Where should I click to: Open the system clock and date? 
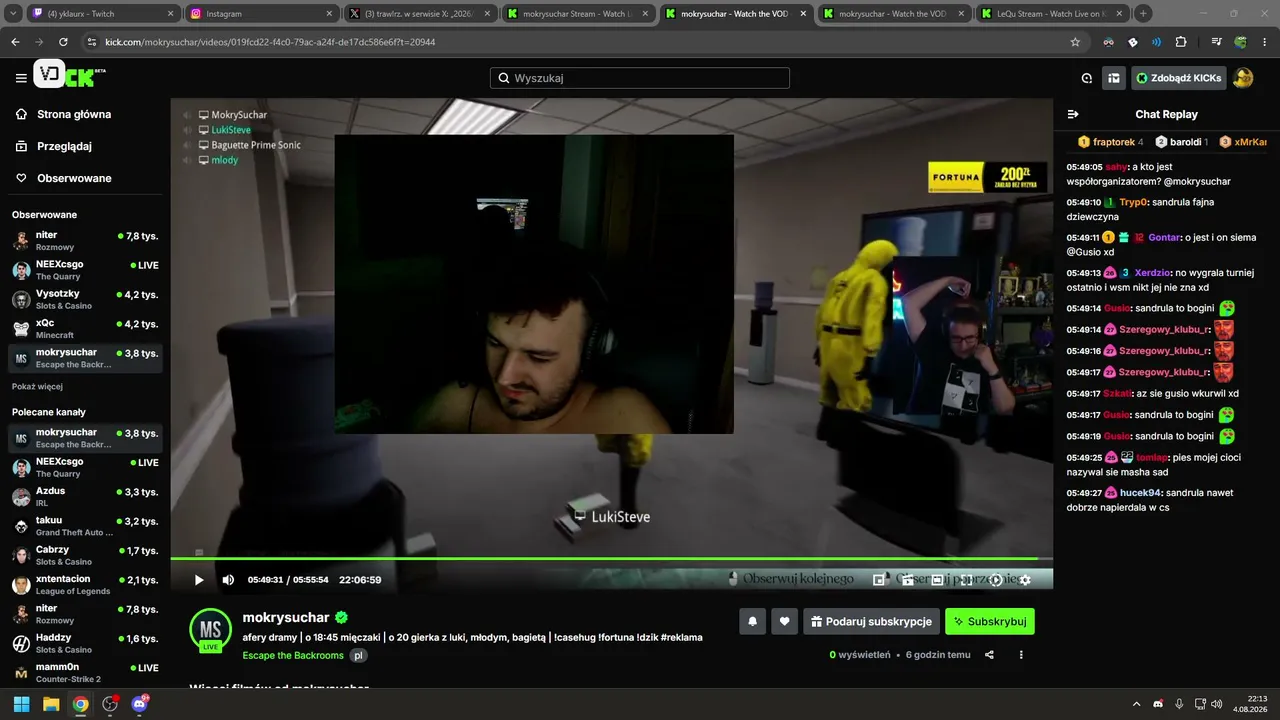[x=1250, y=704]
